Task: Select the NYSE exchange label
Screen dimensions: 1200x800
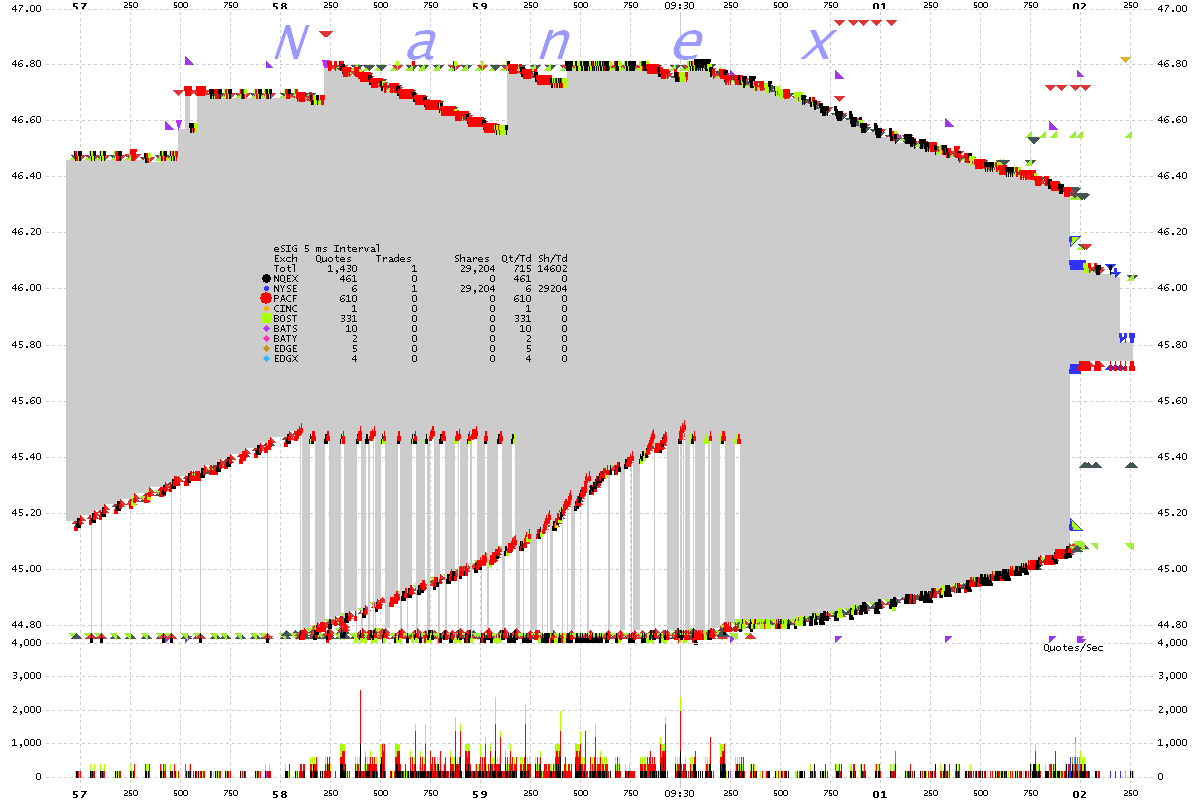Action: click(x=286, y=289)
